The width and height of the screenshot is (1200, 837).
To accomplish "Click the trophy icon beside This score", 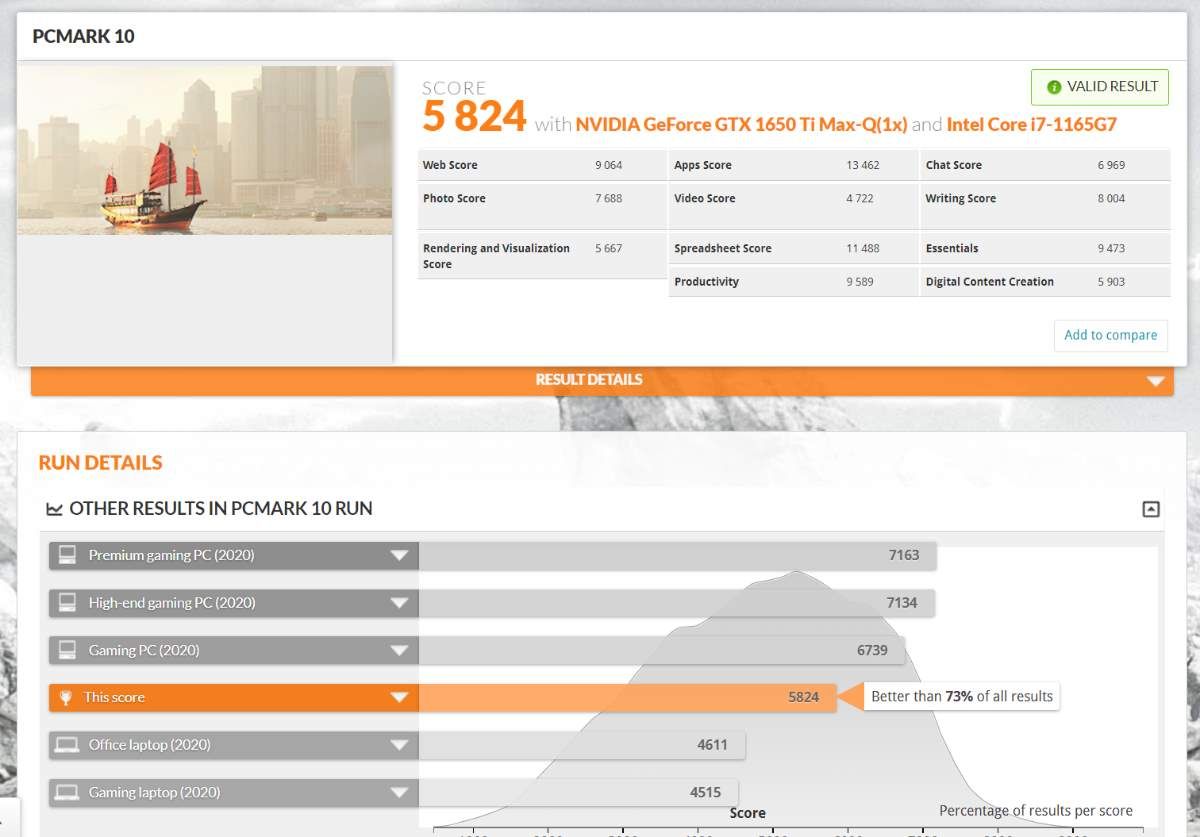I will click(x=67, y=697).
